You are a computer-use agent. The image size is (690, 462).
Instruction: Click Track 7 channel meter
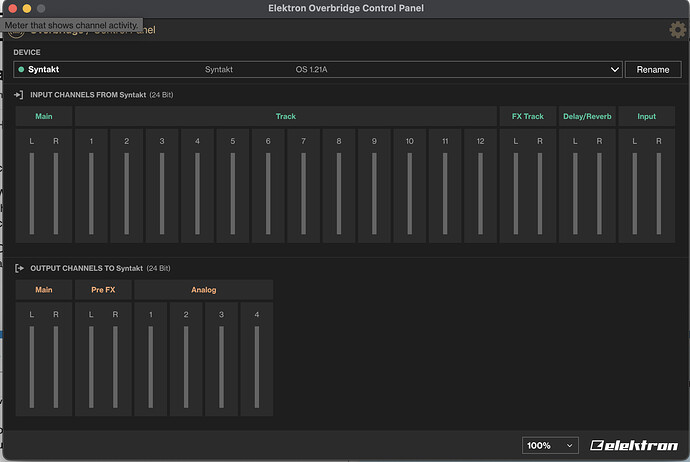click(303, 194)
